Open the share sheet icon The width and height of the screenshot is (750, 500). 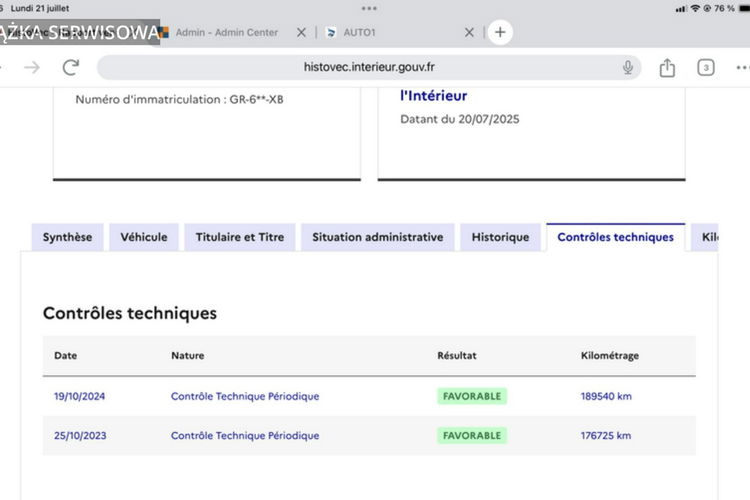(x=667, y=67)
